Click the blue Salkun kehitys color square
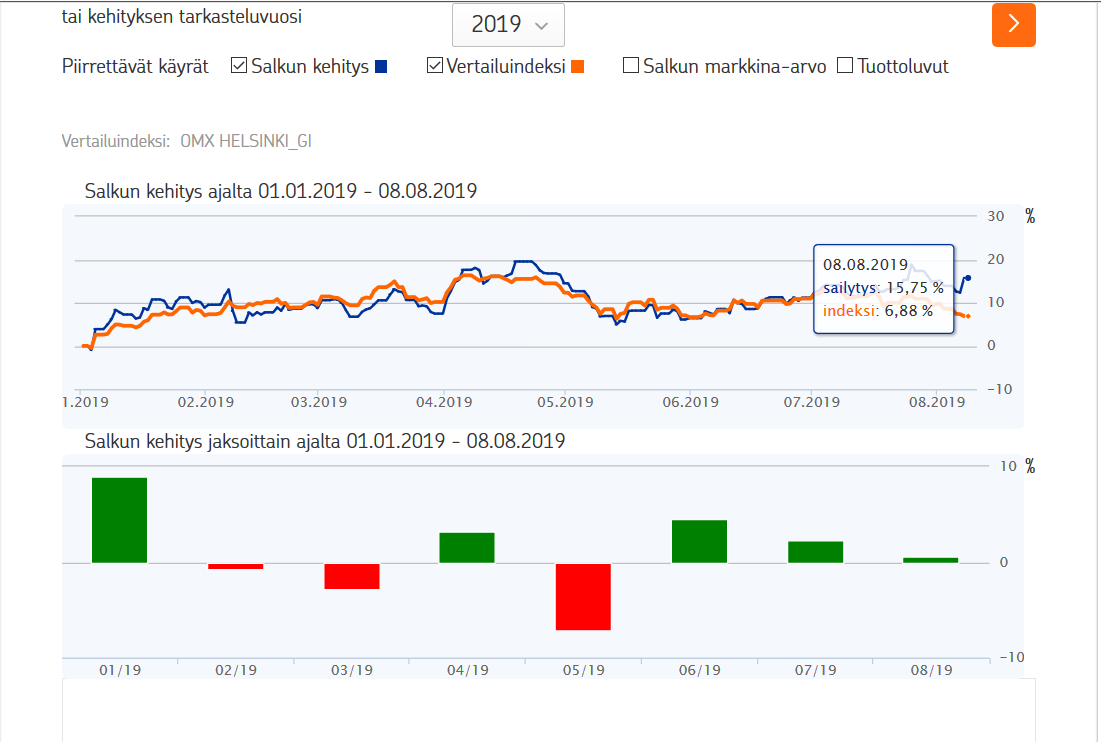 [380, 67]
